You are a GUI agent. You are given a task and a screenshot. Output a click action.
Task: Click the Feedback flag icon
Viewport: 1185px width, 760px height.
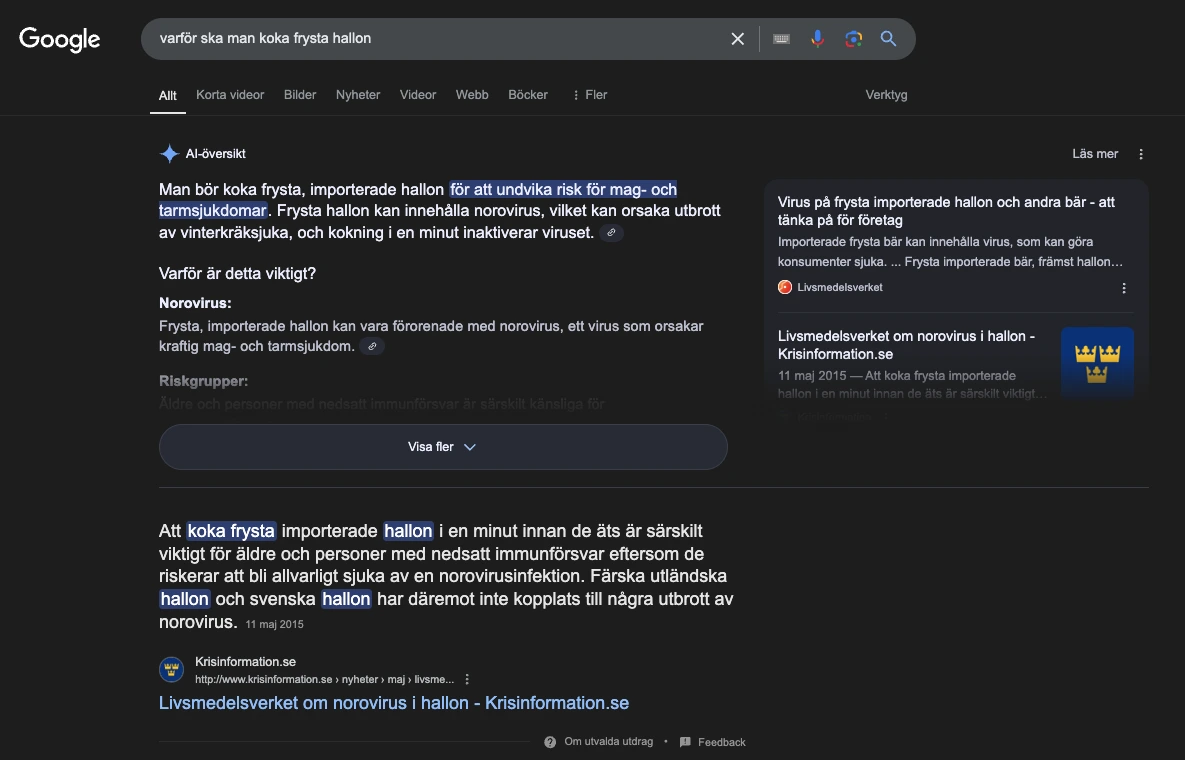pyautogui.click(x=684, y=742)
